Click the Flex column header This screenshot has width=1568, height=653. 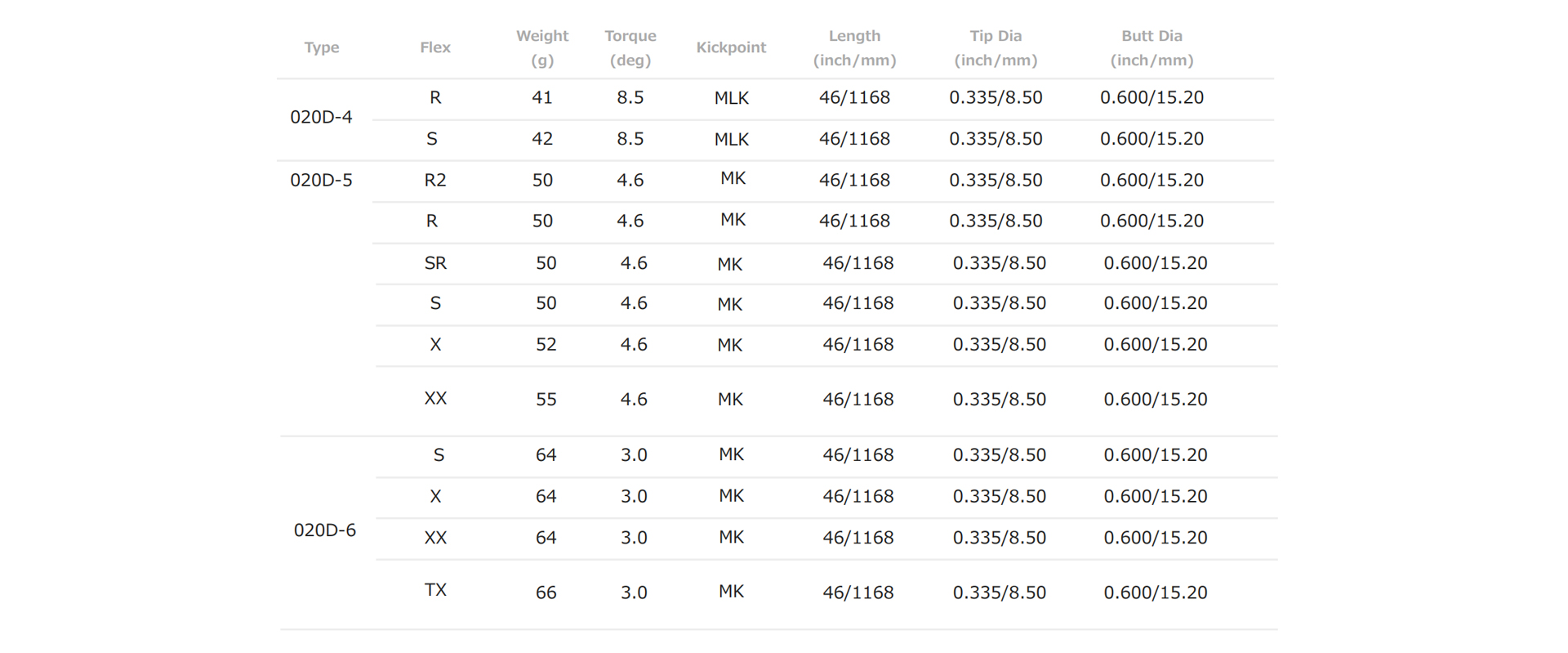(434, 47)
